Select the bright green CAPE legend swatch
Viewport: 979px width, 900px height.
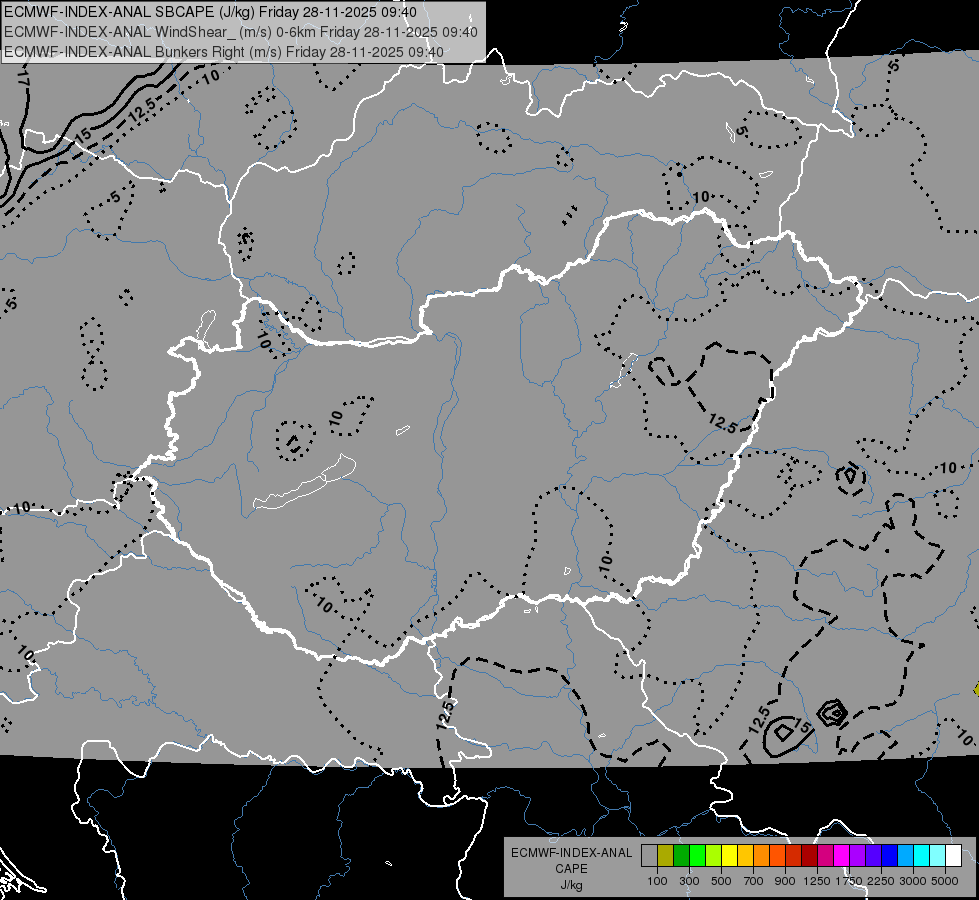pos(697,856)
